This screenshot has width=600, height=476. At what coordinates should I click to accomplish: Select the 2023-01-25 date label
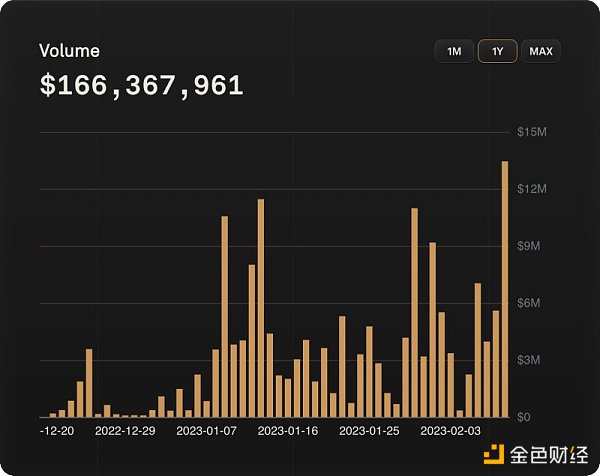pyautogui.click(x=370, y=431)
